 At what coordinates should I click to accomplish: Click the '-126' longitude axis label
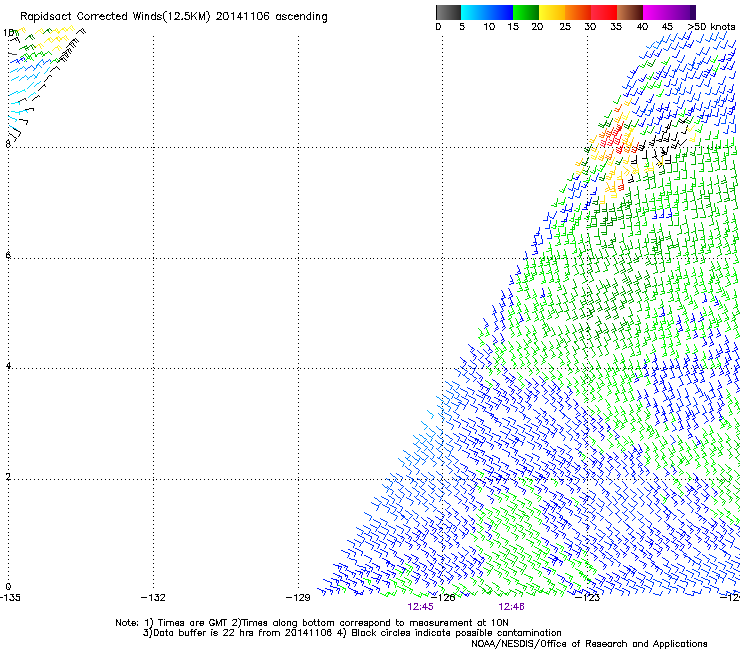click(x=444, y=598)
